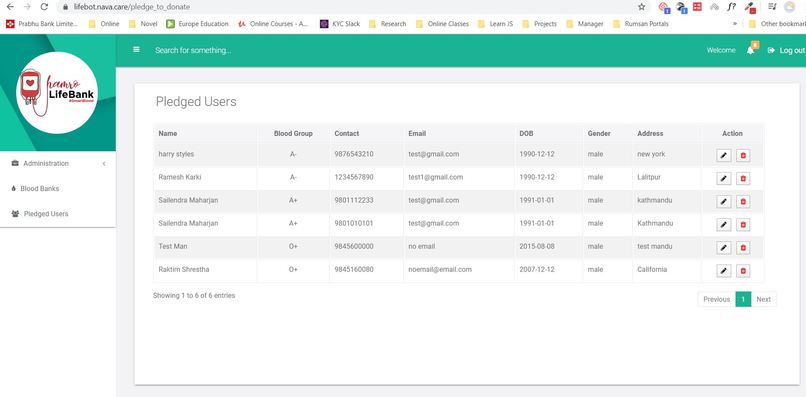This screenshot has height=397, width=806.
Task: Click the email test1@gmail.com
Action: click(x=436, y=177)
